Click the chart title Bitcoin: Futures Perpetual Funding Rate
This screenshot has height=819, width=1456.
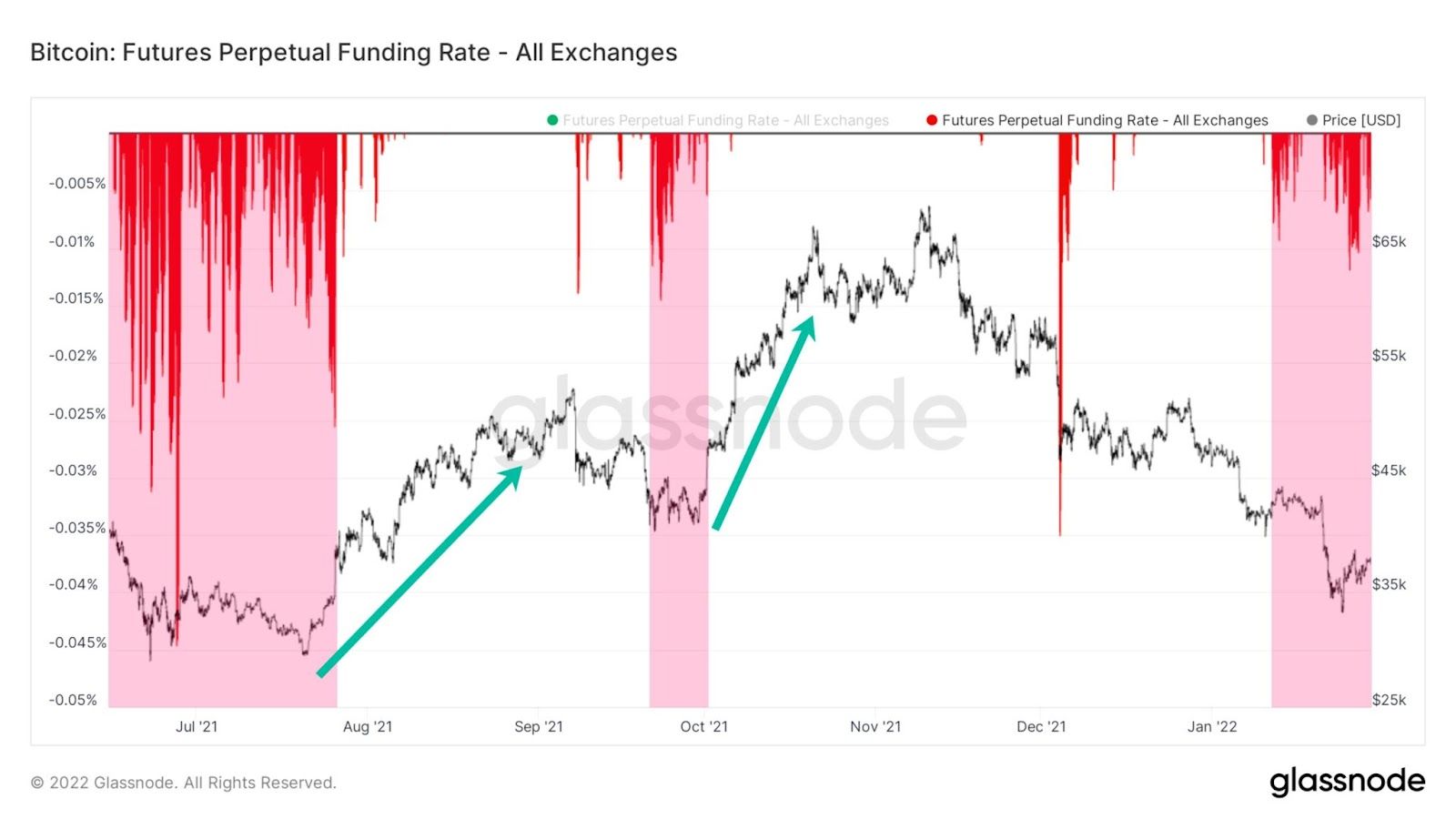click(x=353, y=52)
